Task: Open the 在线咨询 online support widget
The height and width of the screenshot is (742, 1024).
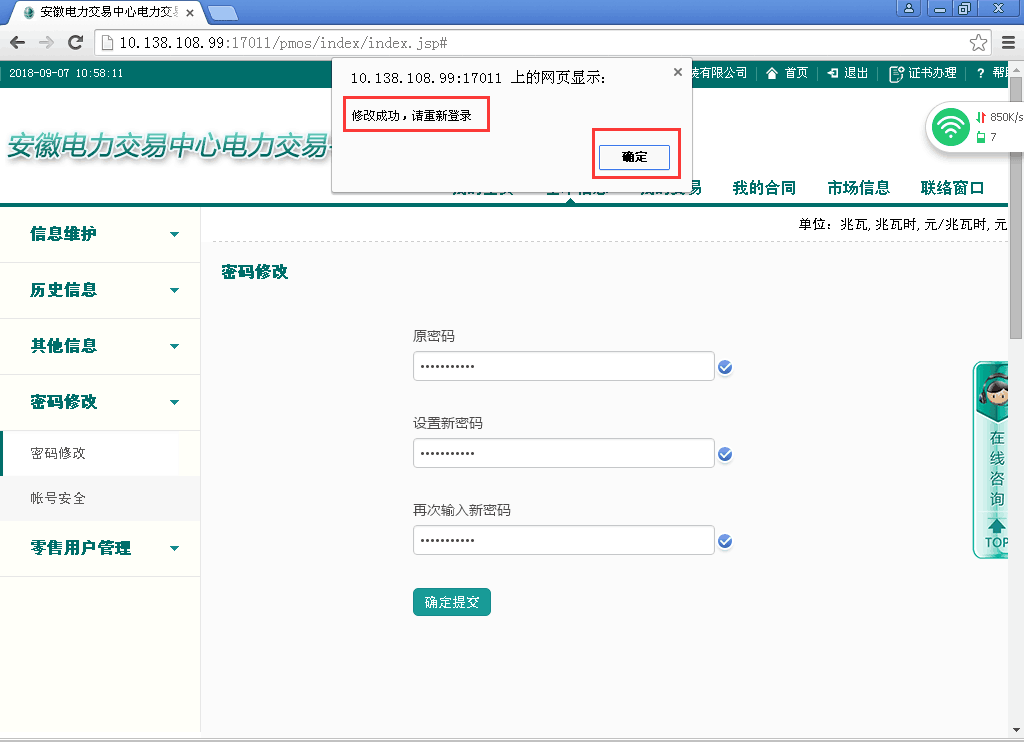Action: tap(995, 460)
